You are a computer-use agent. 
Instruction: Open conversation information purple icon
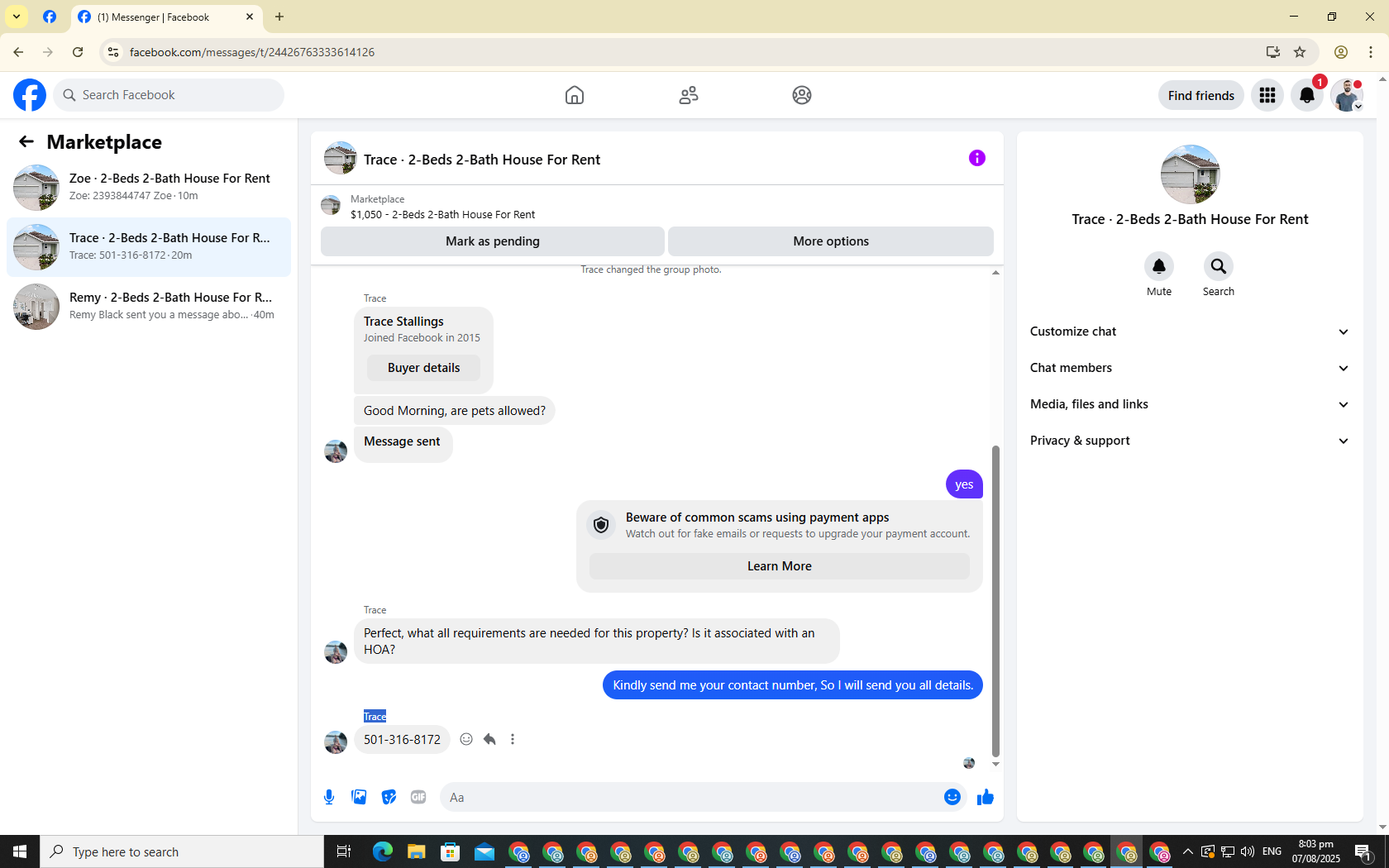pyautogui.click(x=977, y=158)
